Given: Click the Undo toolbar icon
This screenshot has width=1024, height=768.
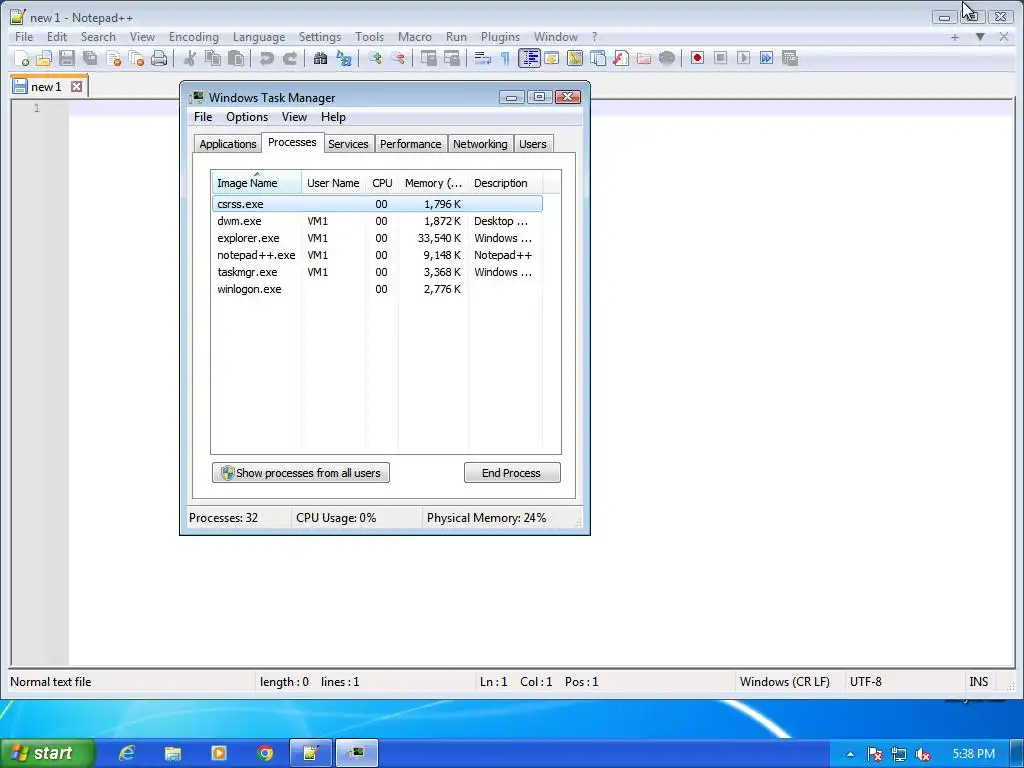Looking at the screenshot, I should pyautogui.click(x=266, y=59).
